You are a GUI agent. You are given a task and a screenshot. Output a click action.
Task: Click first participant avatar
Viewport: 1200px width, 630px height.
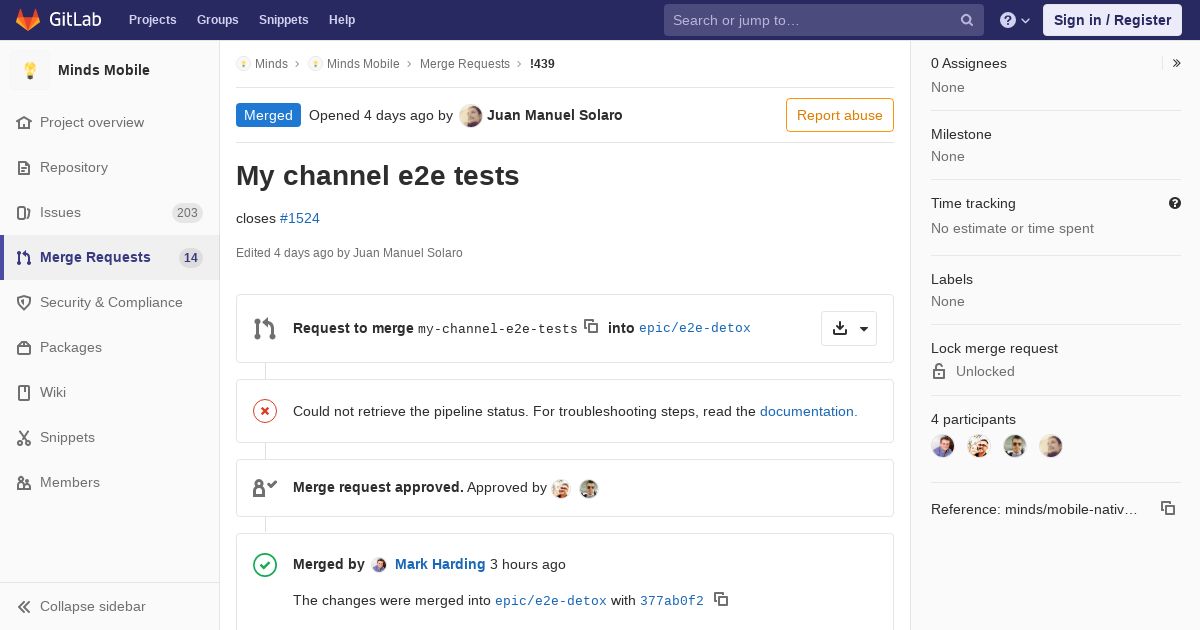pos(943,446)
